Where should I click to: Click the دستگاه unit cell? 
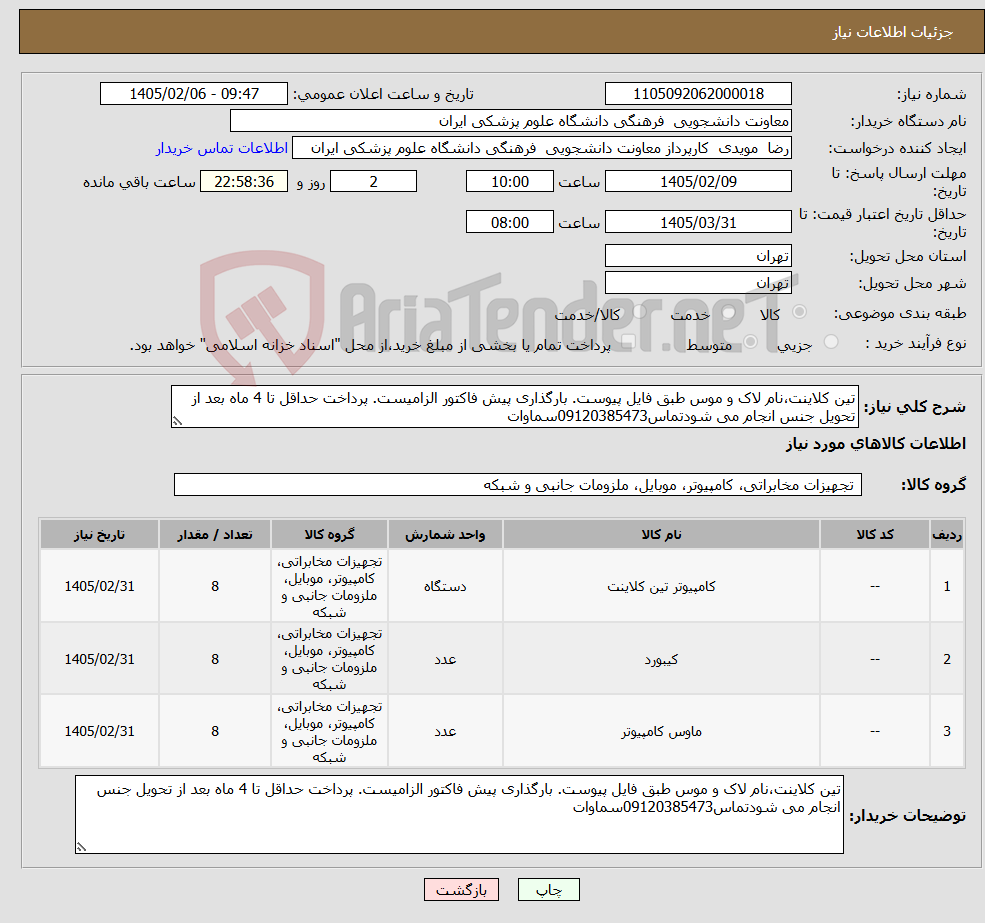point(445,586)
